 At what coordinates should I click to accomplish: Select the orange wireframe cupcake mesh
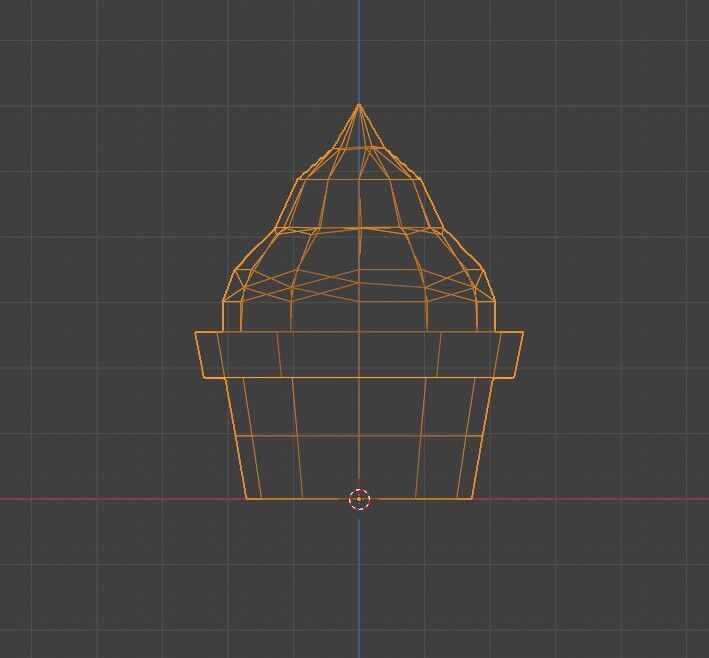tap(359, 302)
